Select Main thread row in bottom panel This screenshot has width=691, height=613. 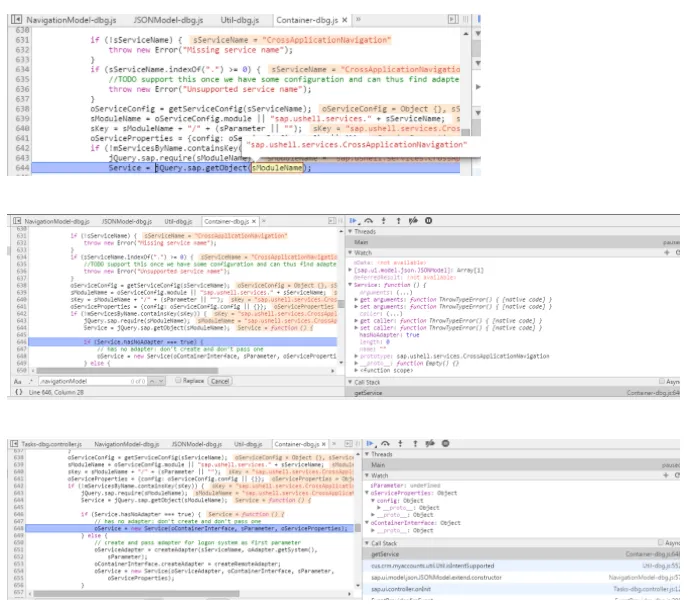click(x=521, y=464)
